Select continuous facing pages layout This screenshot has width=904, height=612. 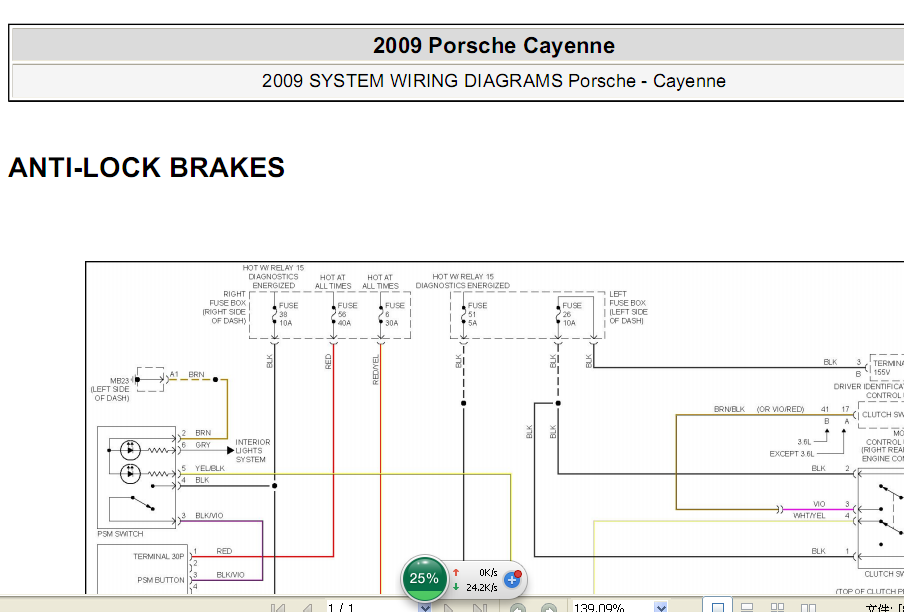(777, 607)
